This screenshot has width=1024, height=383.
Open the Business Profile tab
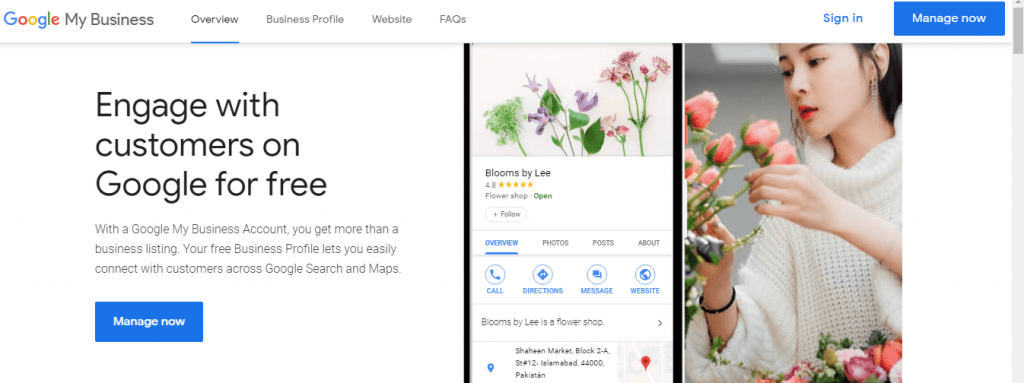(305, 20)
